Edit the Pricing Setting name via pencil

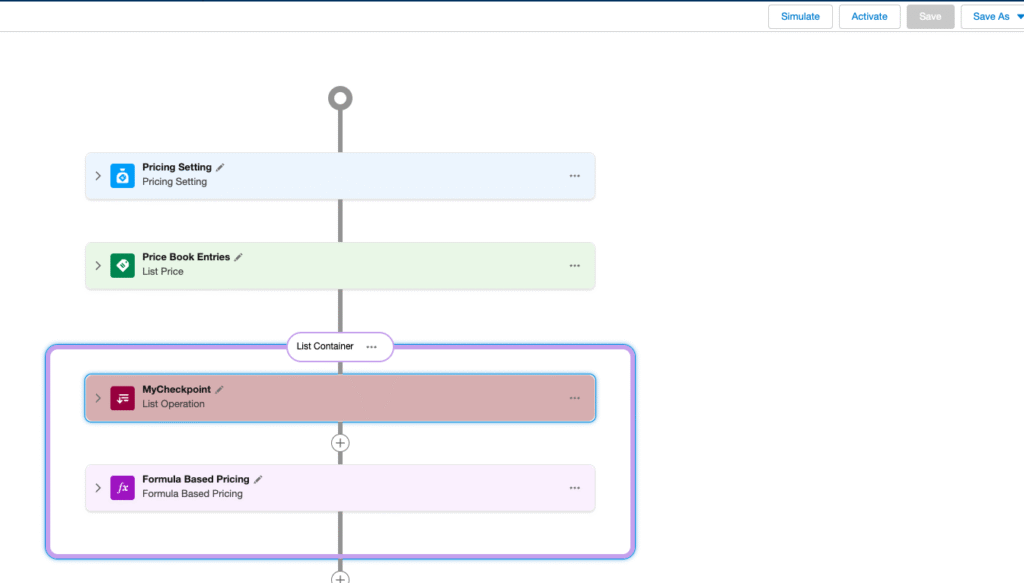(x=220, y=168)
